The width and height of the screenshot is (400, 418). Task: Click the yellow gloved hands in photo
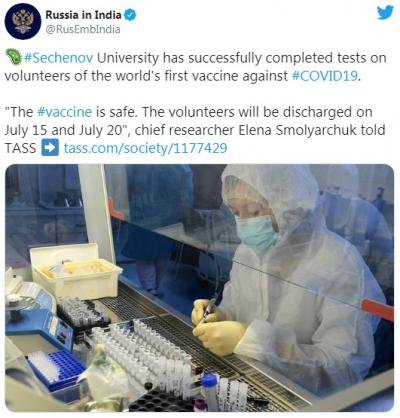217,326
